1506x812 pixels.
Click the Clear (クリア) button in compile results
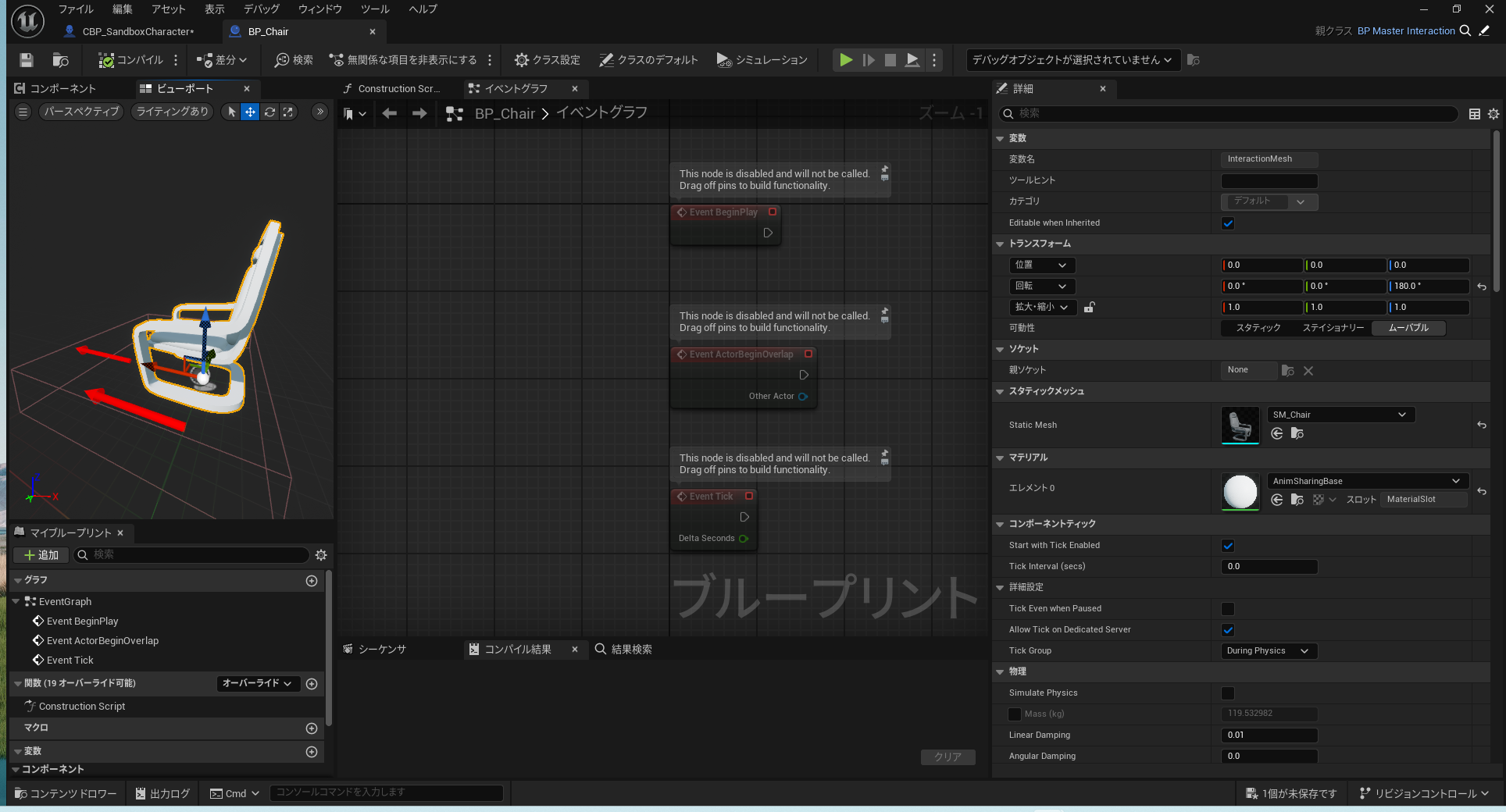[947, 757]
